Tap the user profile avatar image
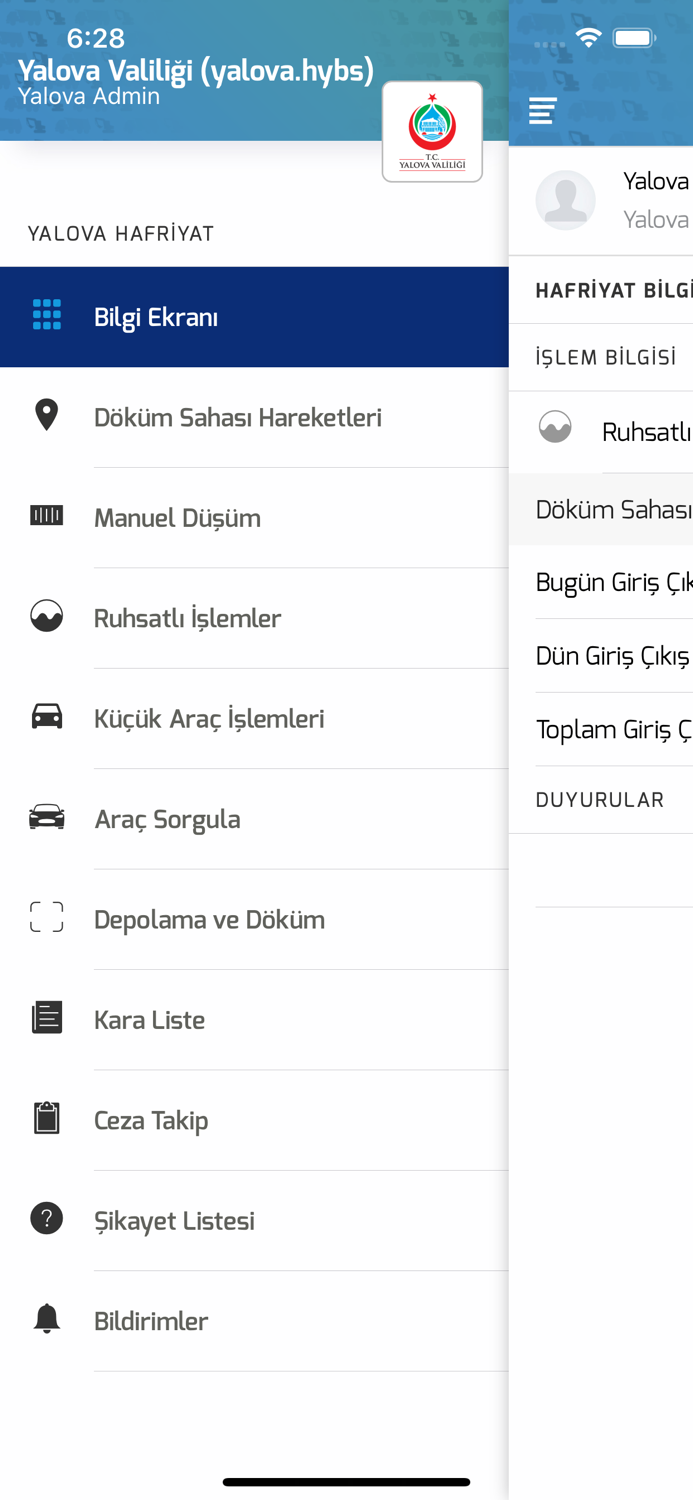This screenshot has height=1500, width=693. click(566, 200)
